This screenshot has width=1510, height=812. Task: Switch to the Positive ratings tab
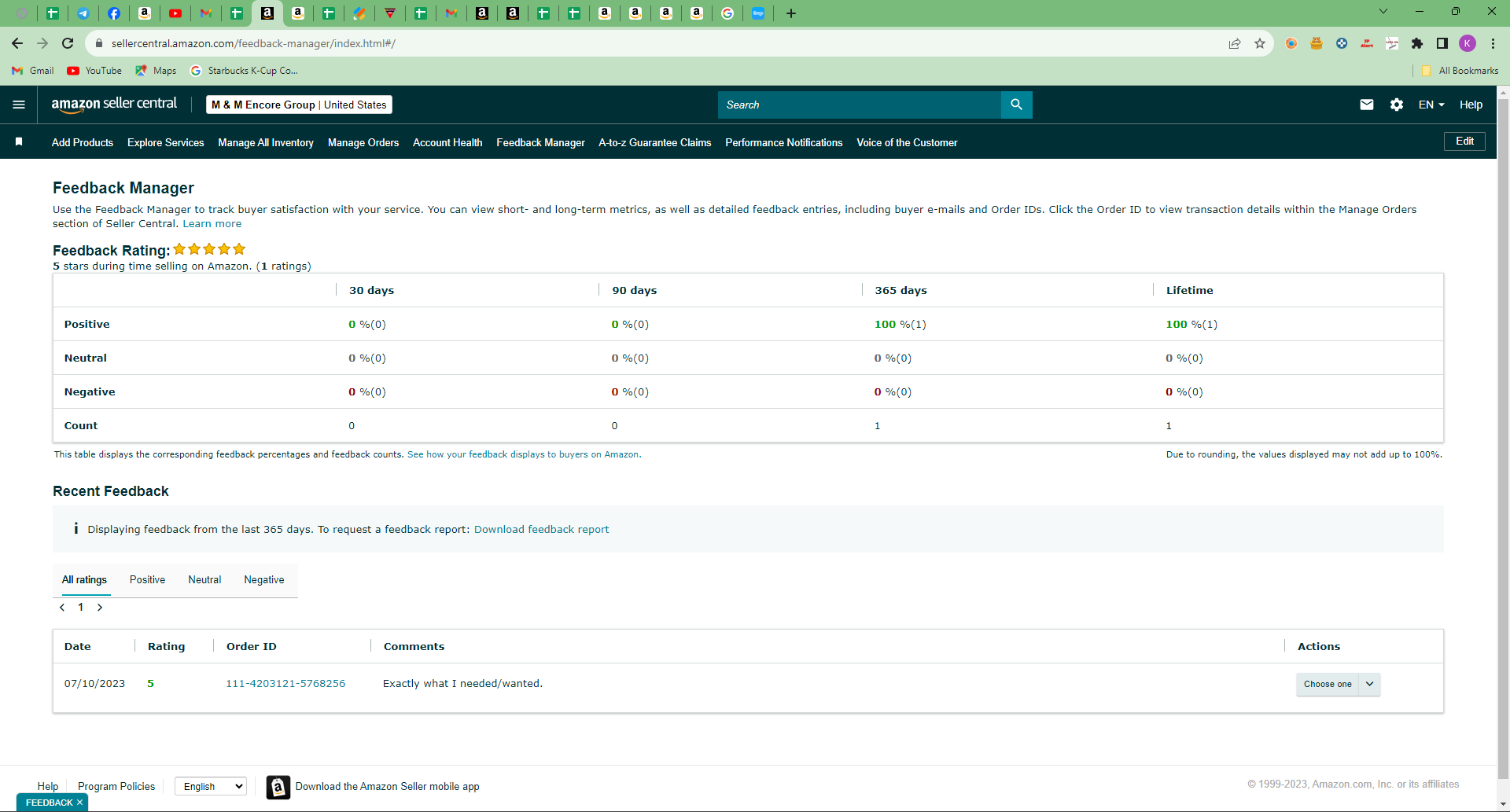pyautogui.click(x=147, y=580)
